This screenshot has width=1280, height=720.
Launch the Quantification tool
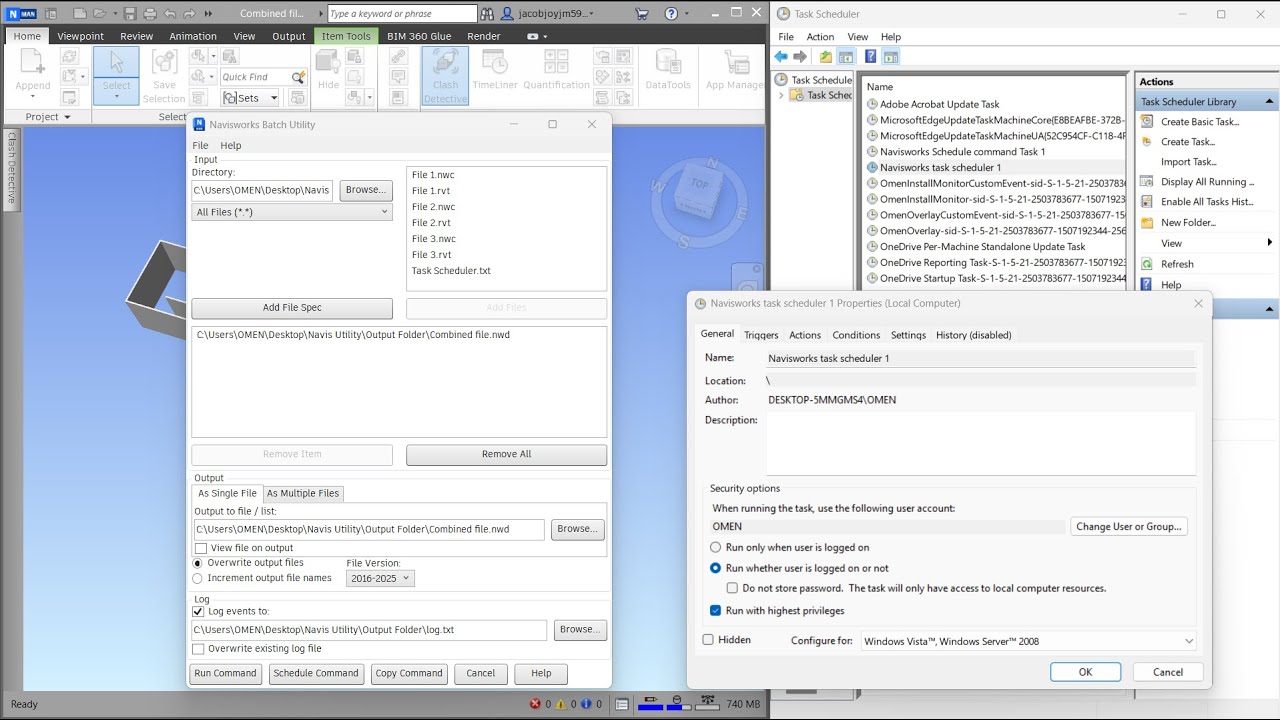tap(556, 70)
